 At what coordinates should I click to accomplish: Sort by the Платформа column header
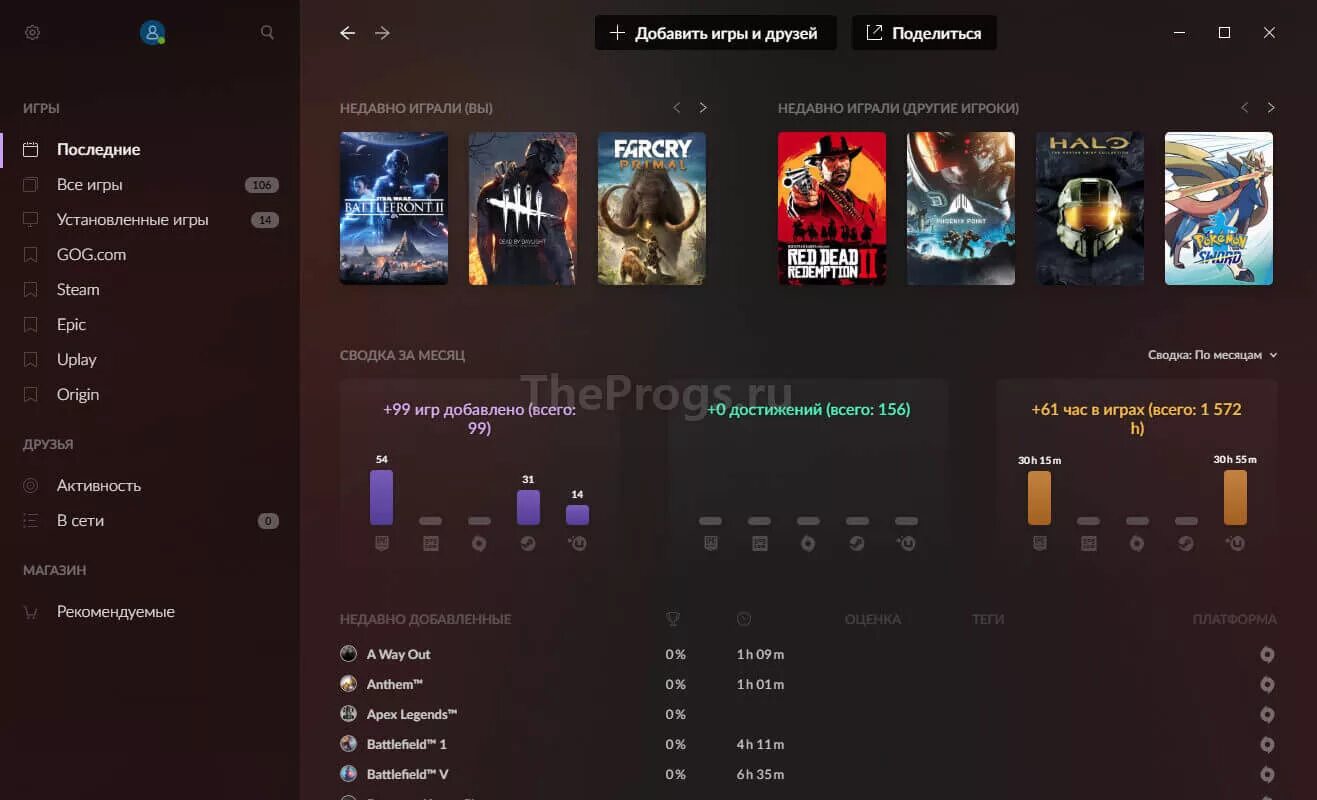1234,619
